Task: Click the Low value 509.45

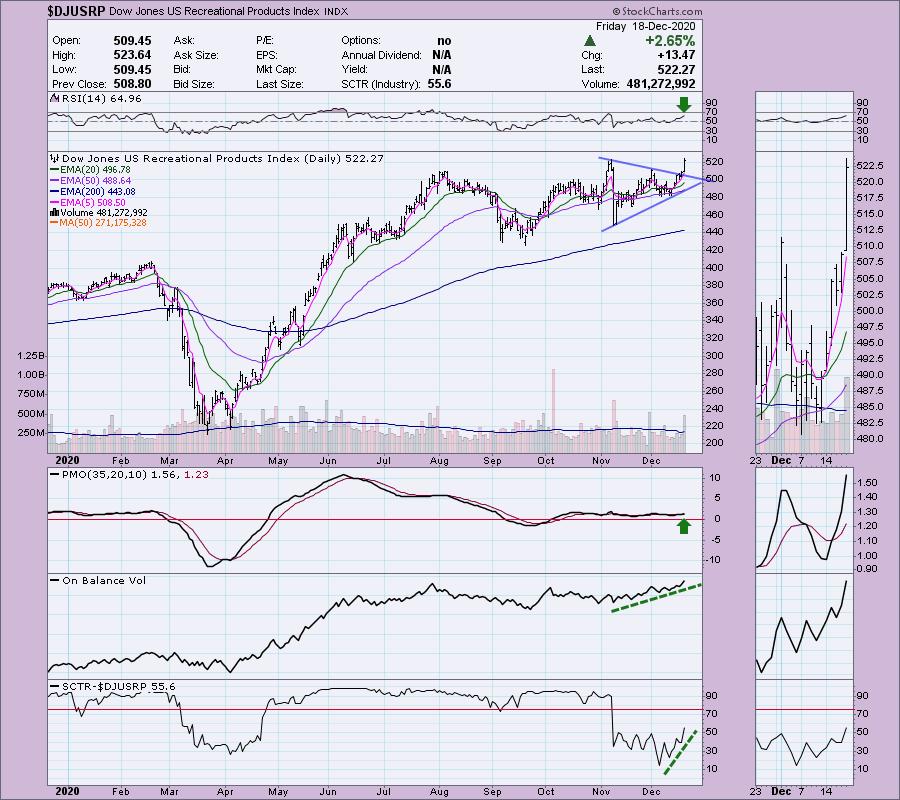Action: [x=133, y=69]
